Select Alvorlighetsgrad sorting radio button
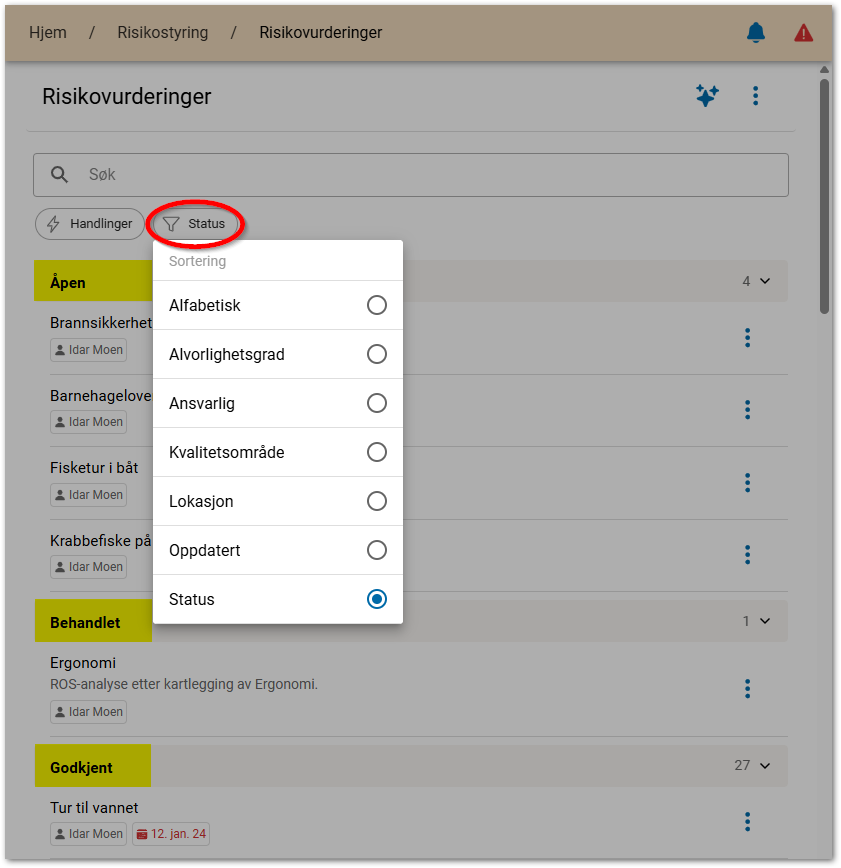 [376, 354]
